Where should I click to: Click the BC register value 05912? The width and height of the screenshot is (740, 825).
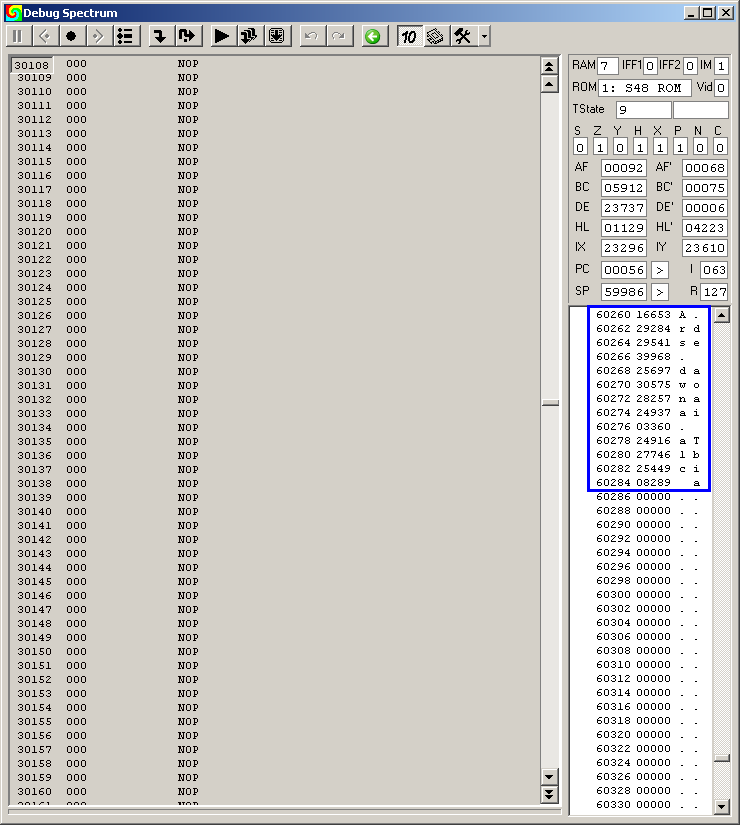pos(624,188)
